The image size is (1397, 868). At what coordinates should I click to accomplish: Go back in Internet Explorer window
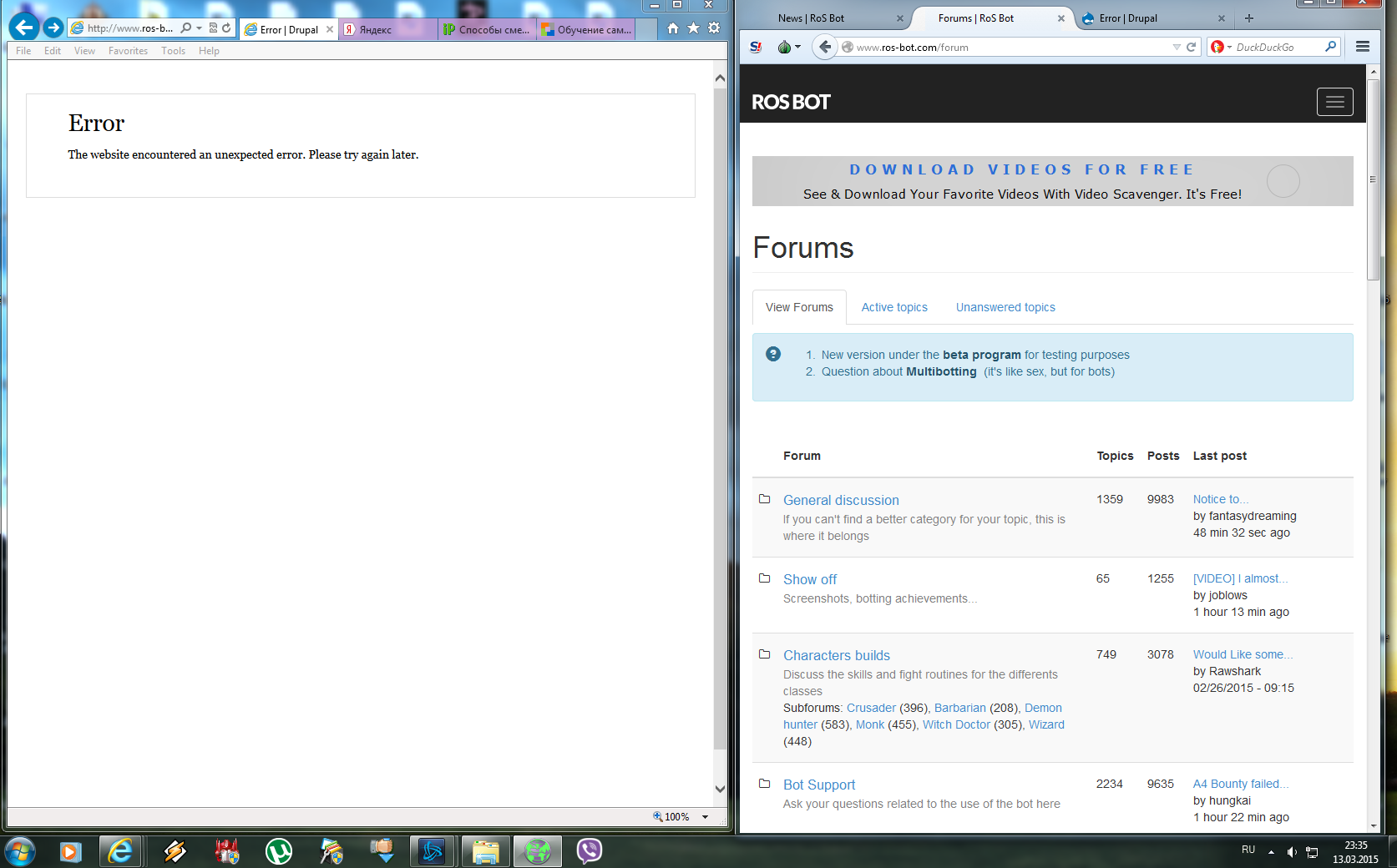pyautogui.click(x=24, y=28)
